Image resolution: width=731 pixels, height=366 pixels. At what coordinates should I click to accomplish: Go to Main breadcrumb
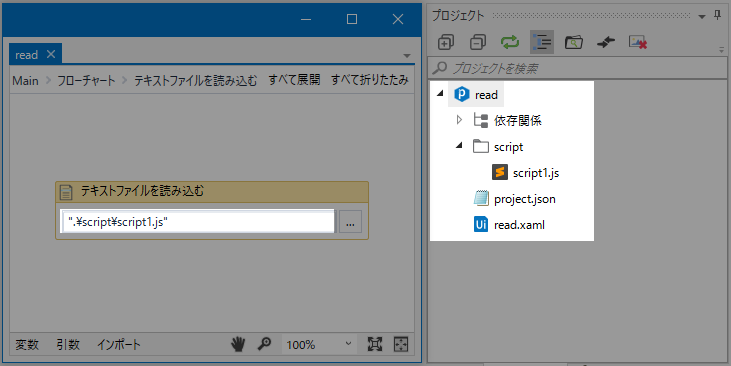(x=26, y=81)
